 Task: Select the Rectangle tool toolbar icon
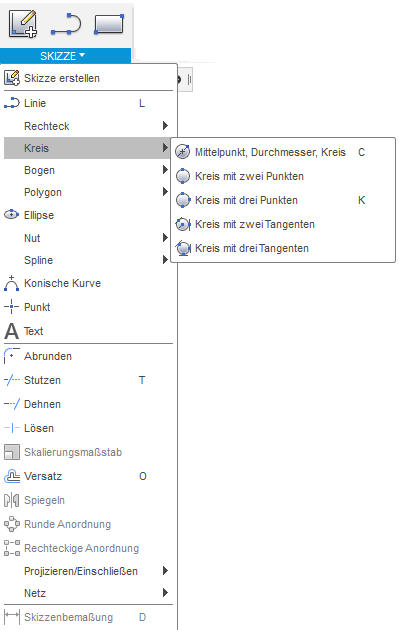click(109, 24)
